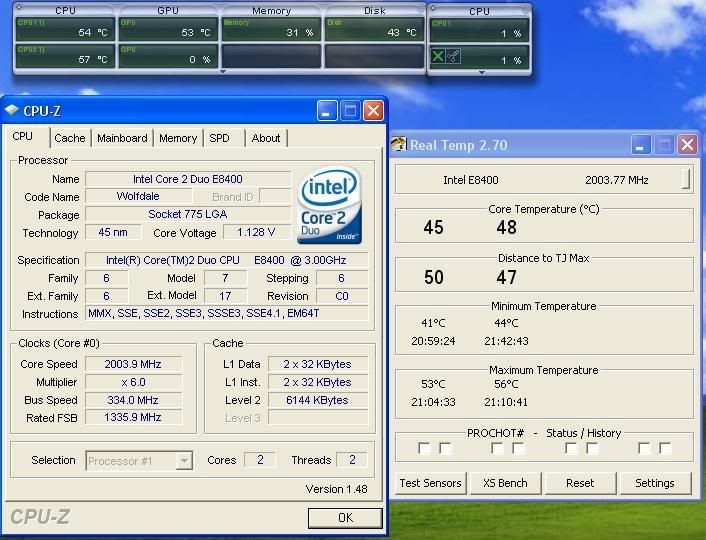Select the CPU tab in CPU-Z
Viewport: 706px width, 540px height.
tap(25, 137)
